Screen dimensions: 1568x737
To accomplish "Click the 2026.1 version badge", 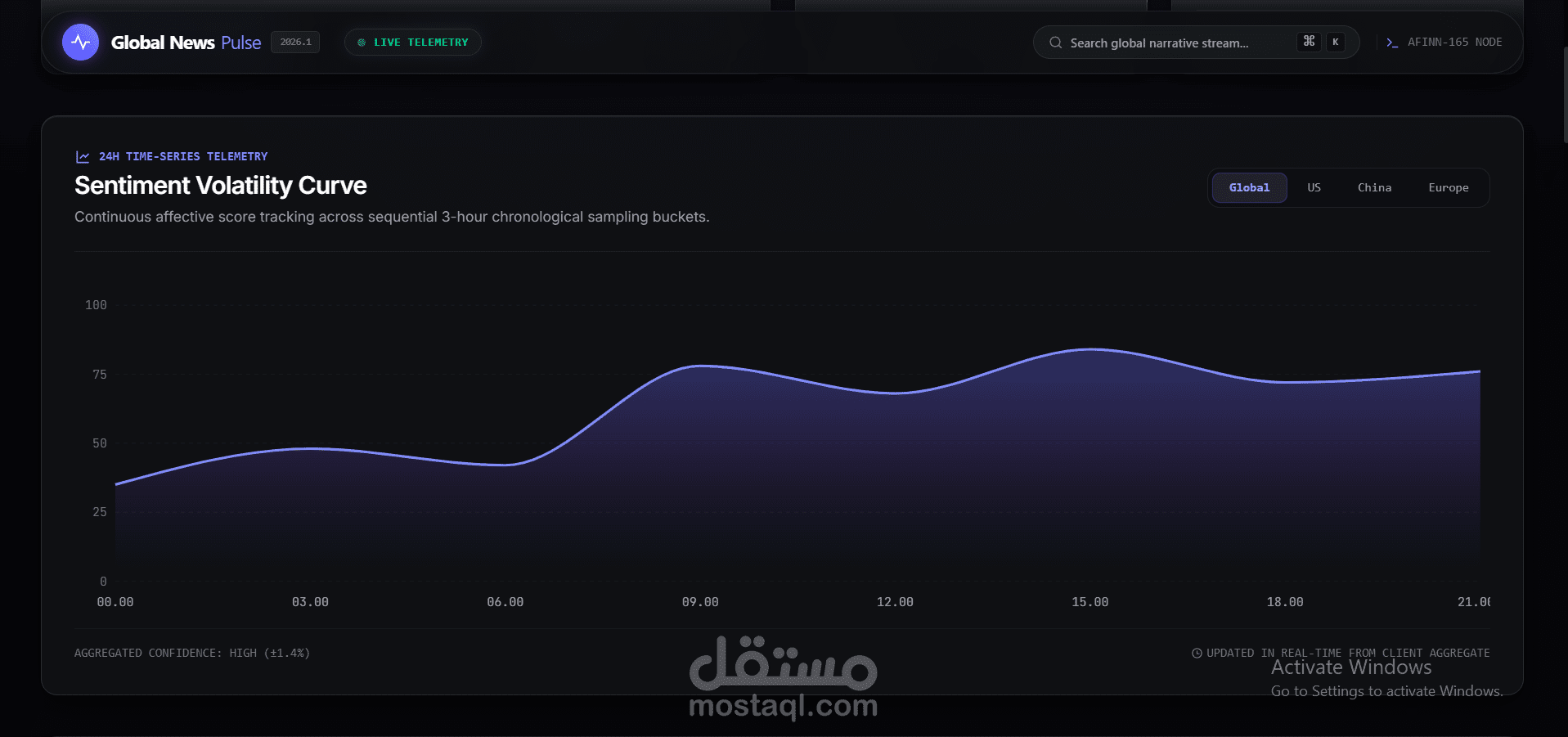I will pyautogui.click(x=295, y=42).
